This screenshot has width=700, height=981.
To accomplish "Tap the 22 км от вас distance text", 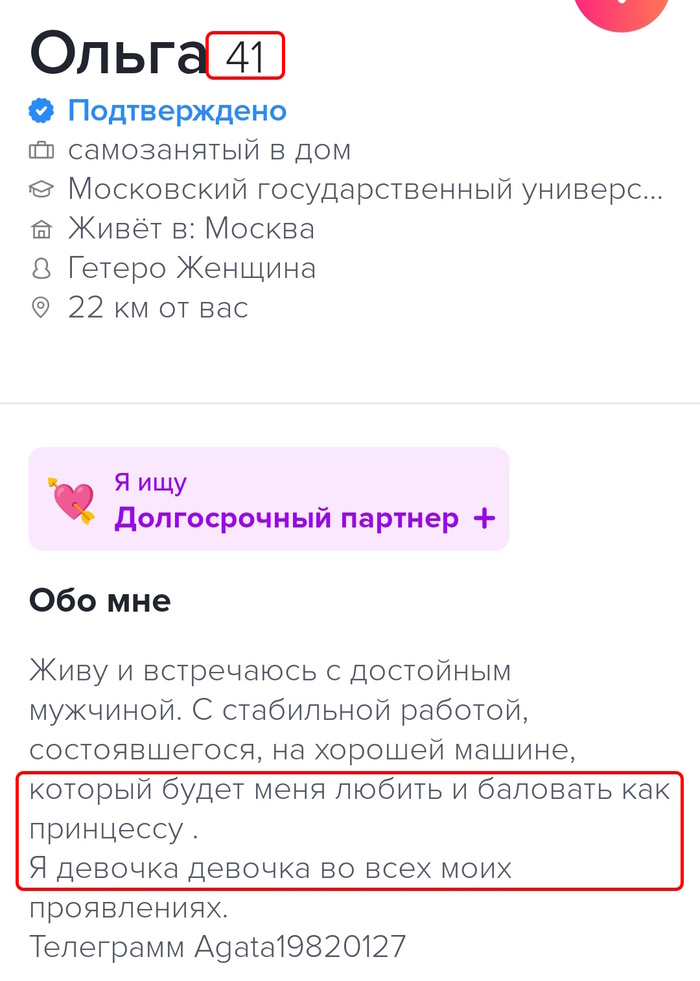I will [x=158, y=307].
